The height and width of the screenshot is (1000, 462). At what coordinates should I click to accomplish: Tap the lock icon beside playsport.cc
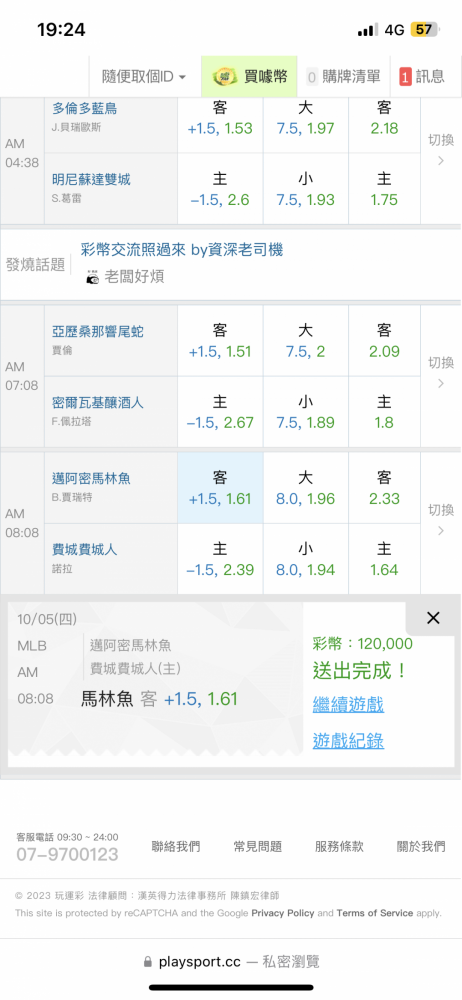[x=148, y=962]
